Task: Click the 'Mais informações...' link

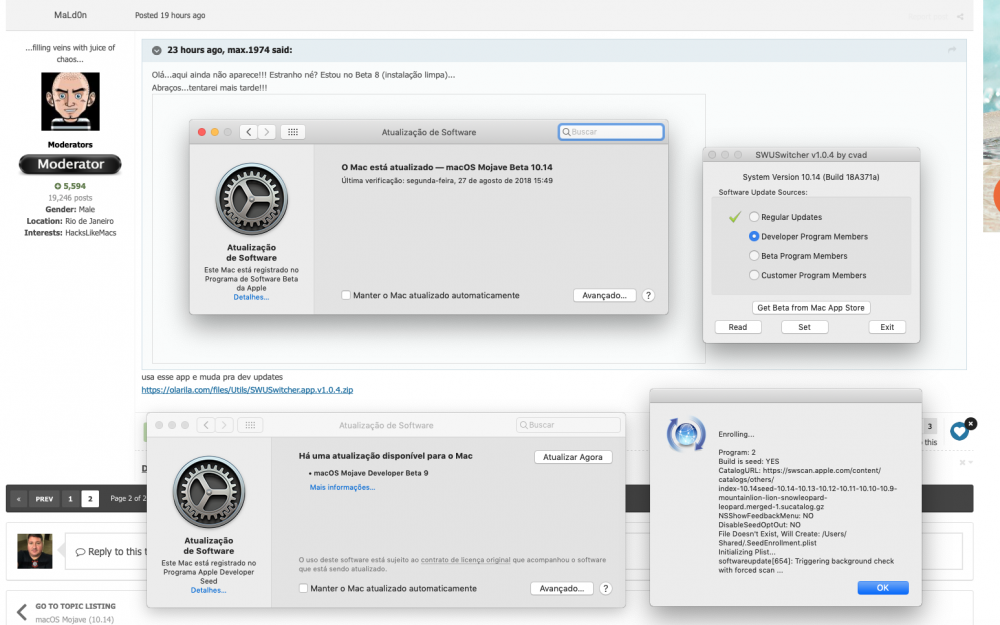Action: 342,487
